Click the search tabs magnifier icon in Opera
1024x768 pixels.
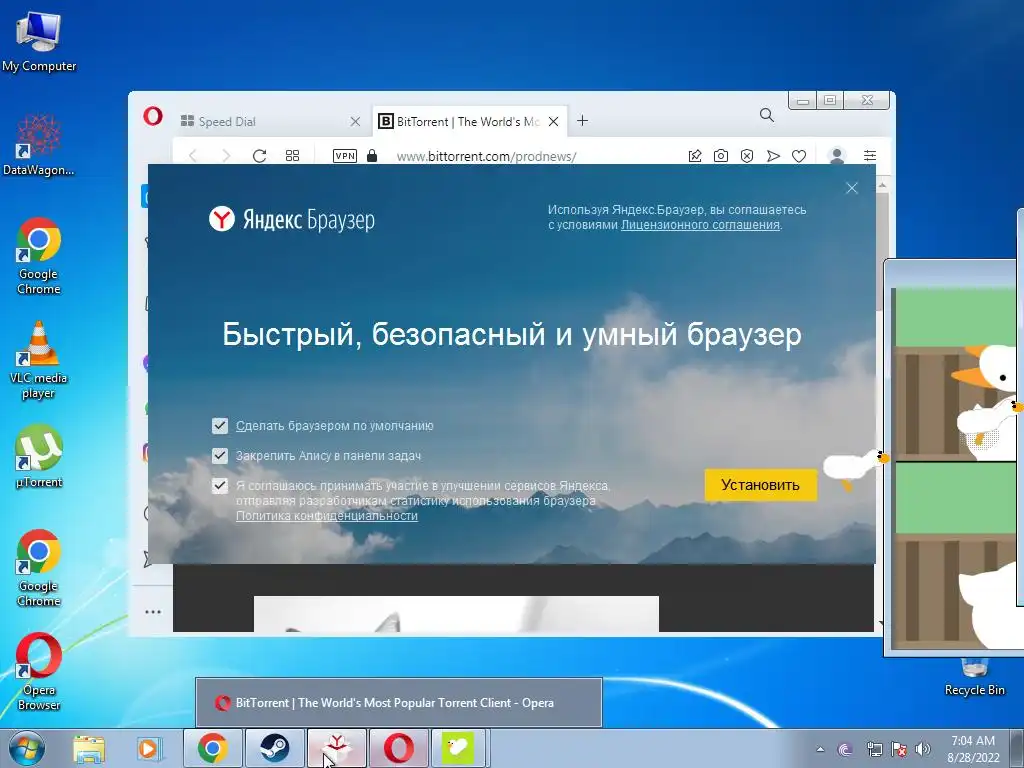point(767,116)
